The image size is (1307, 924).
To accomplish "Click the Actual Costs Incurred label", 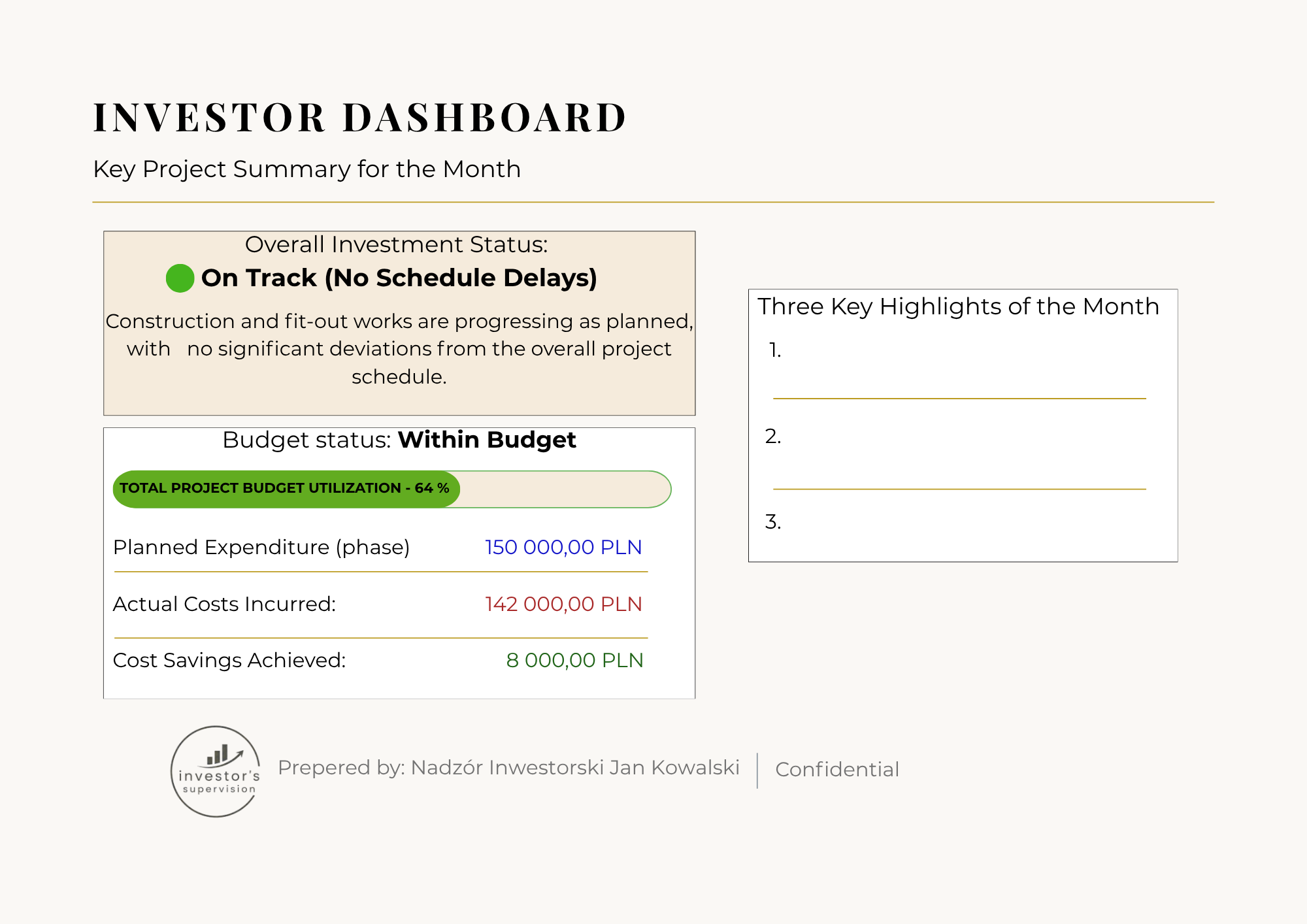I will [x=224, y=604].
